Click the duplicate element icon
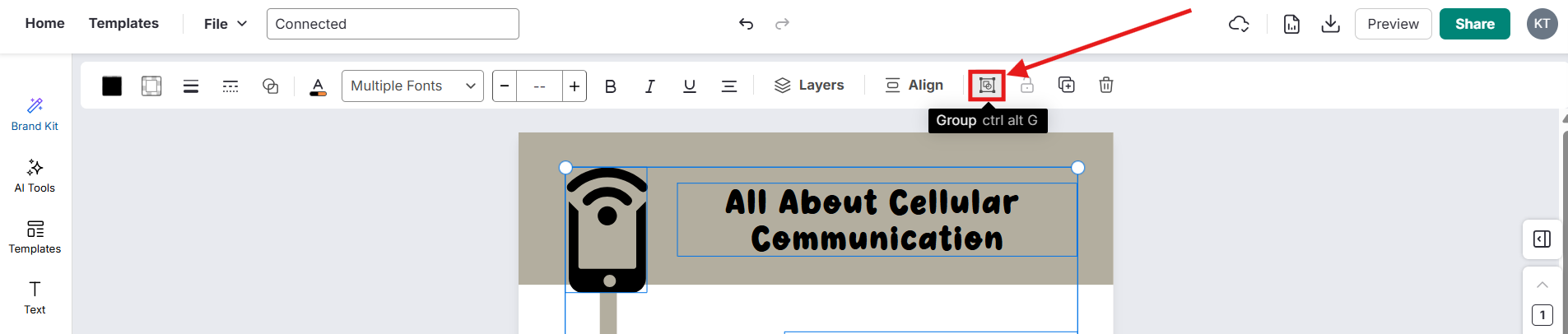The image size is (1568, 334). [1066, 86]
